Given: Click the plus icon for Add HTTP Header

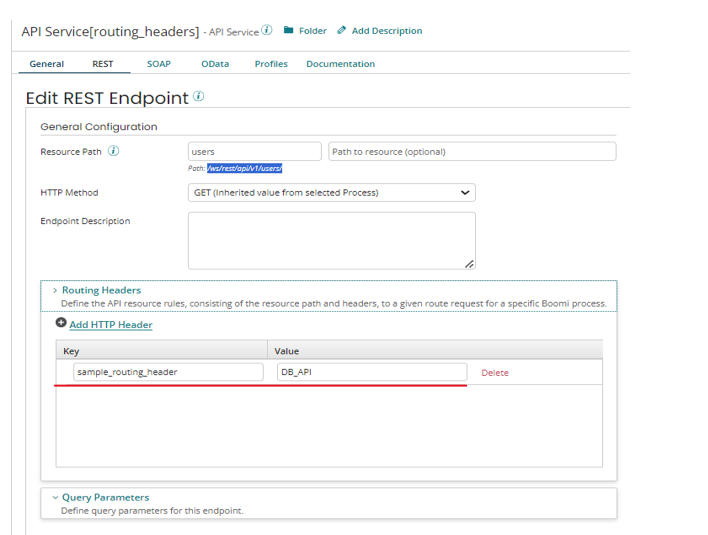Looking at the screenshot, I should pos(61,324).
